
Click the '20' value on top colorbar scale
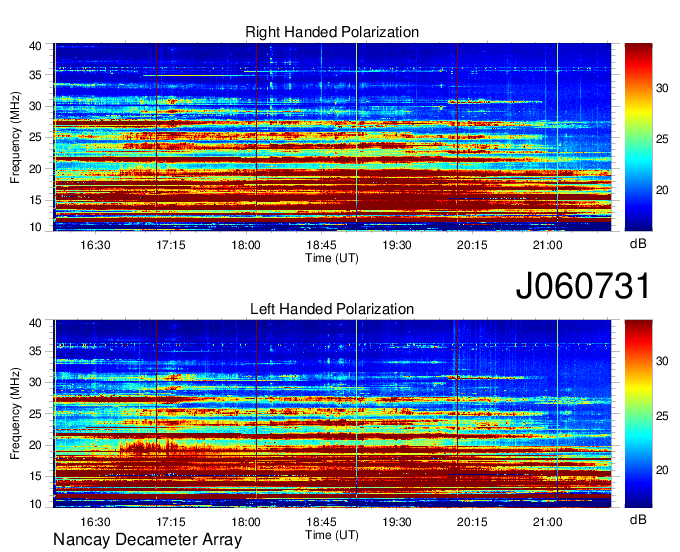tap(662, 190)
